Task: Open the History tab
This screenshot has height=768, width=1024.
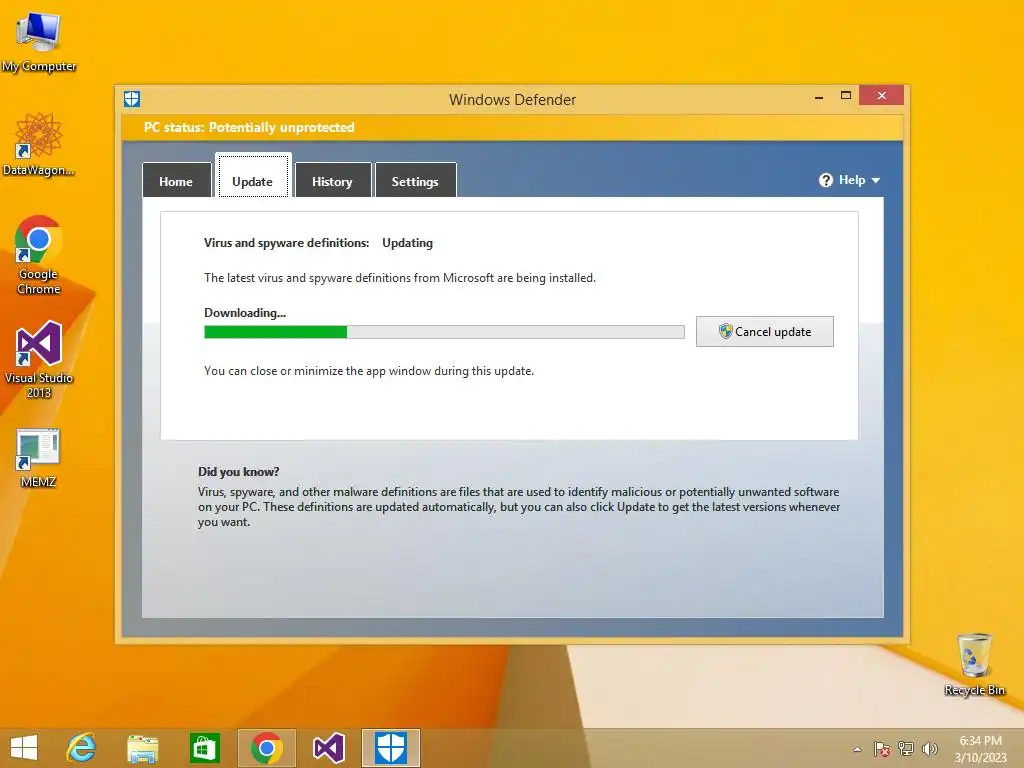Action: (332, 180)
